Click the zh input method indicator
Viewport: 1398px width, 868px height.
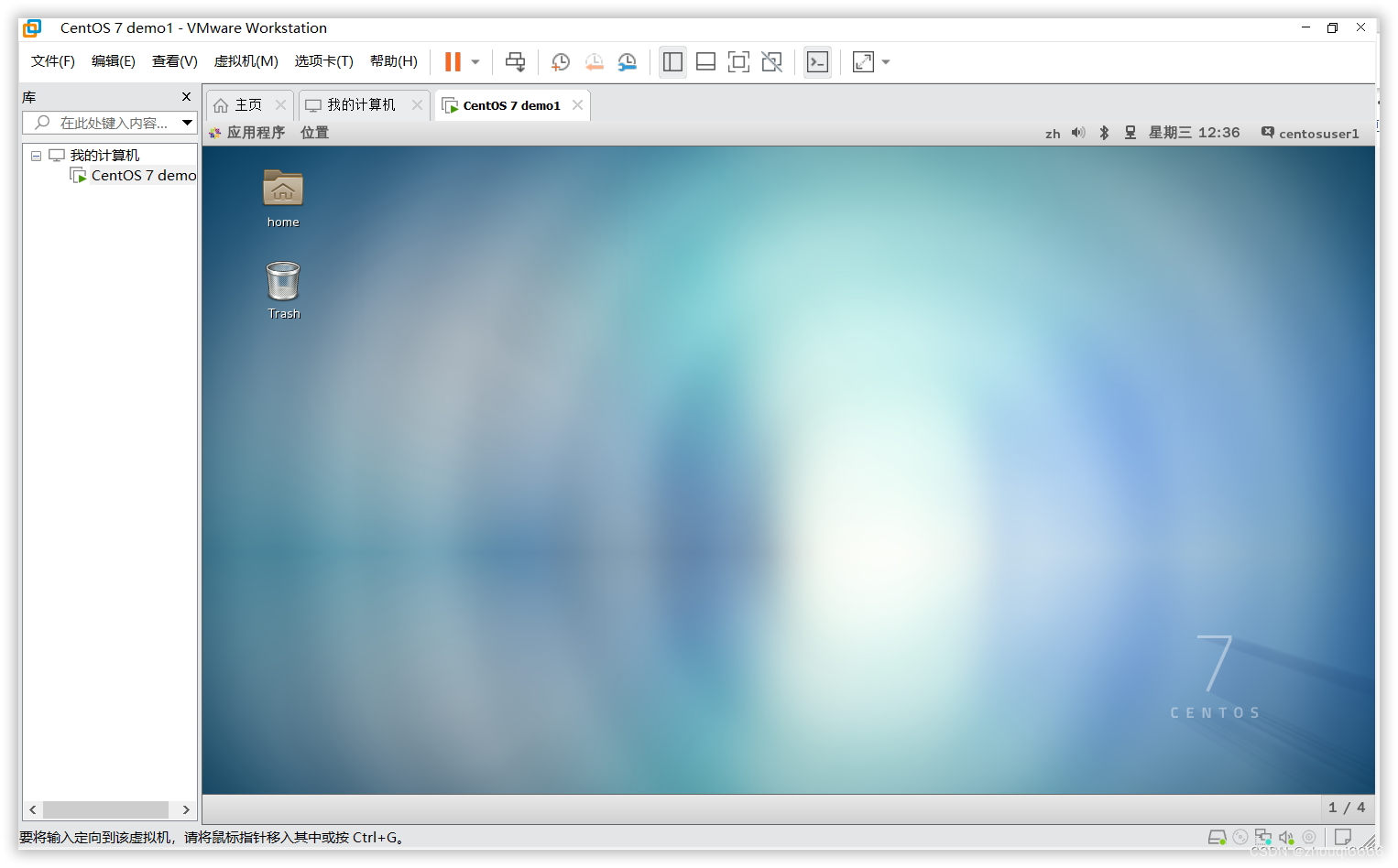coord(1053,134)
